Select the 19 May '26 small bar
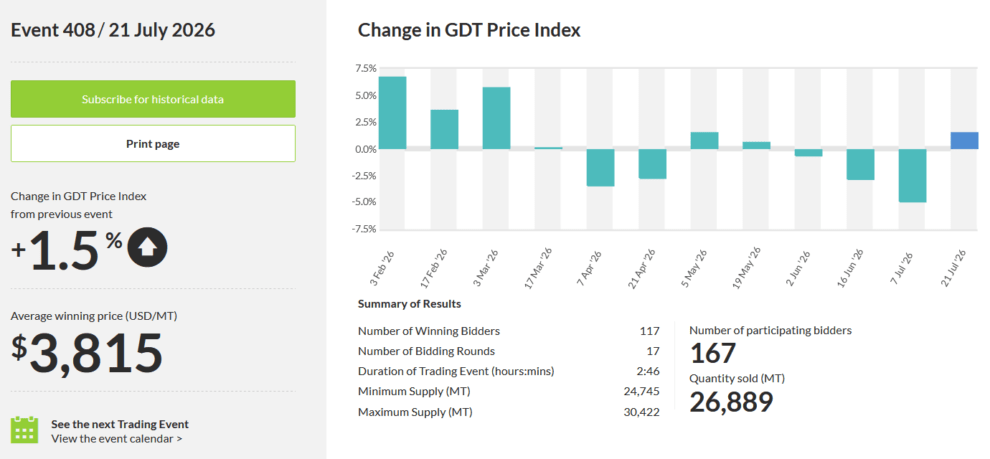This screenshot has height=459, width=990. (756, 146)
